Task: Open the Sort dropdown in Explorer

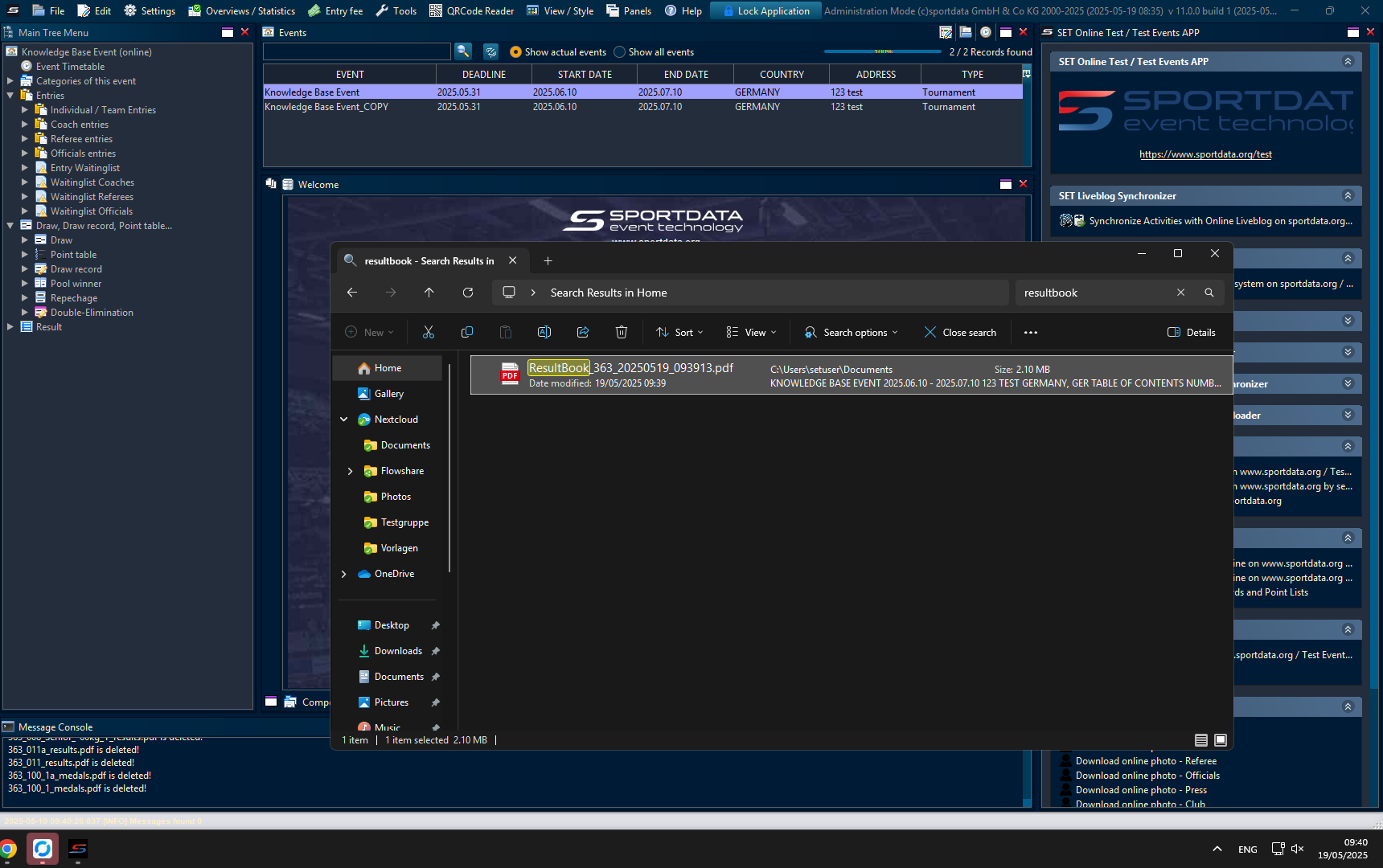Action: [x=680, y=333]
